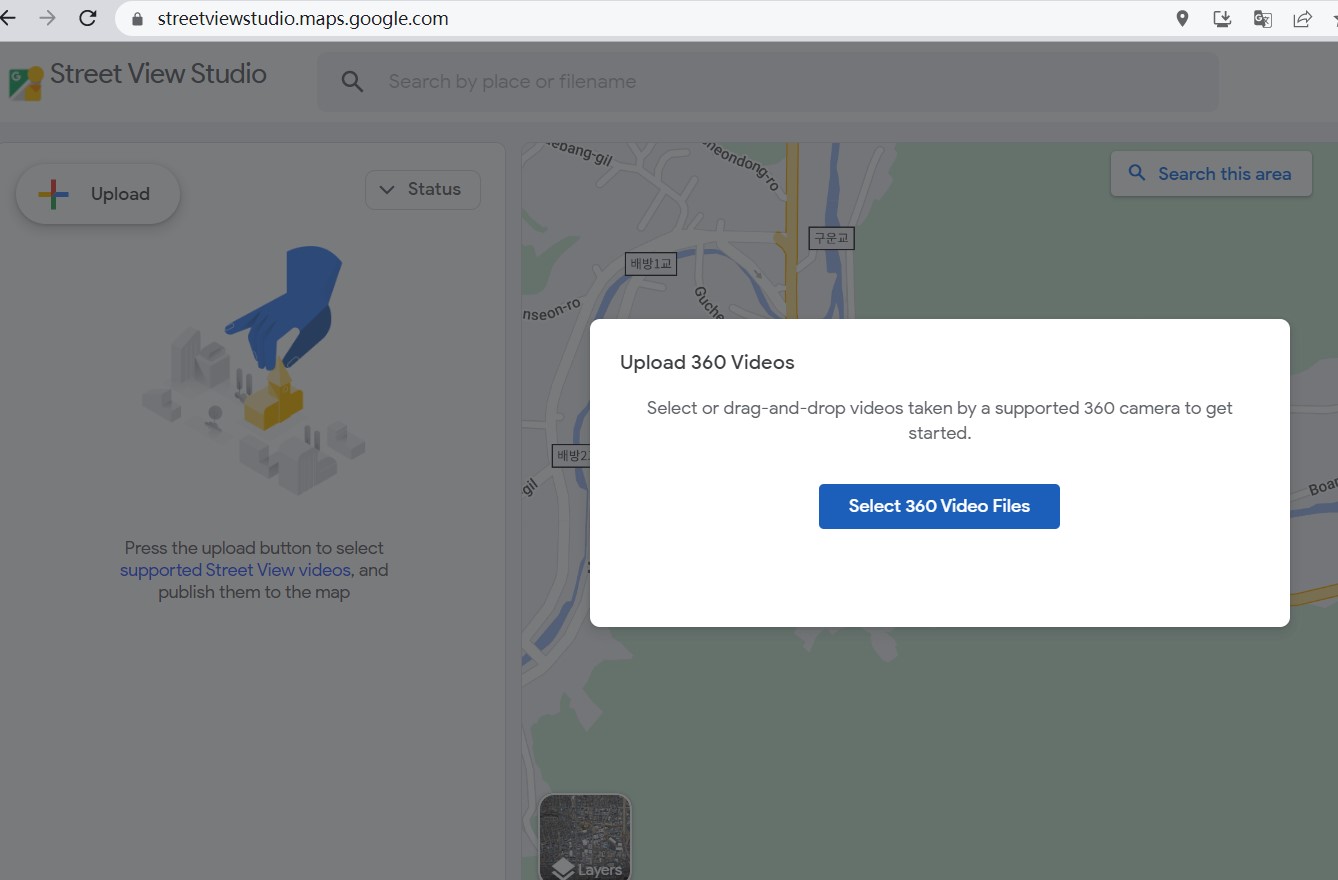This screenshot has width=1338, height=880.
Task: Click the hand placing building illustration
Action: point(255,370)
